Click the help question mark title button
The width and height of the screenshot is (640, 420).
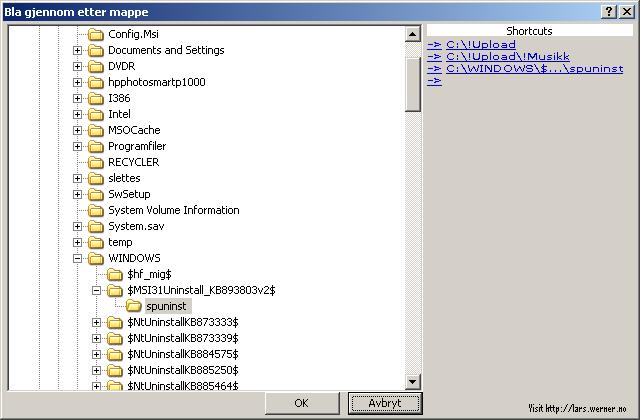pos(609,11)
